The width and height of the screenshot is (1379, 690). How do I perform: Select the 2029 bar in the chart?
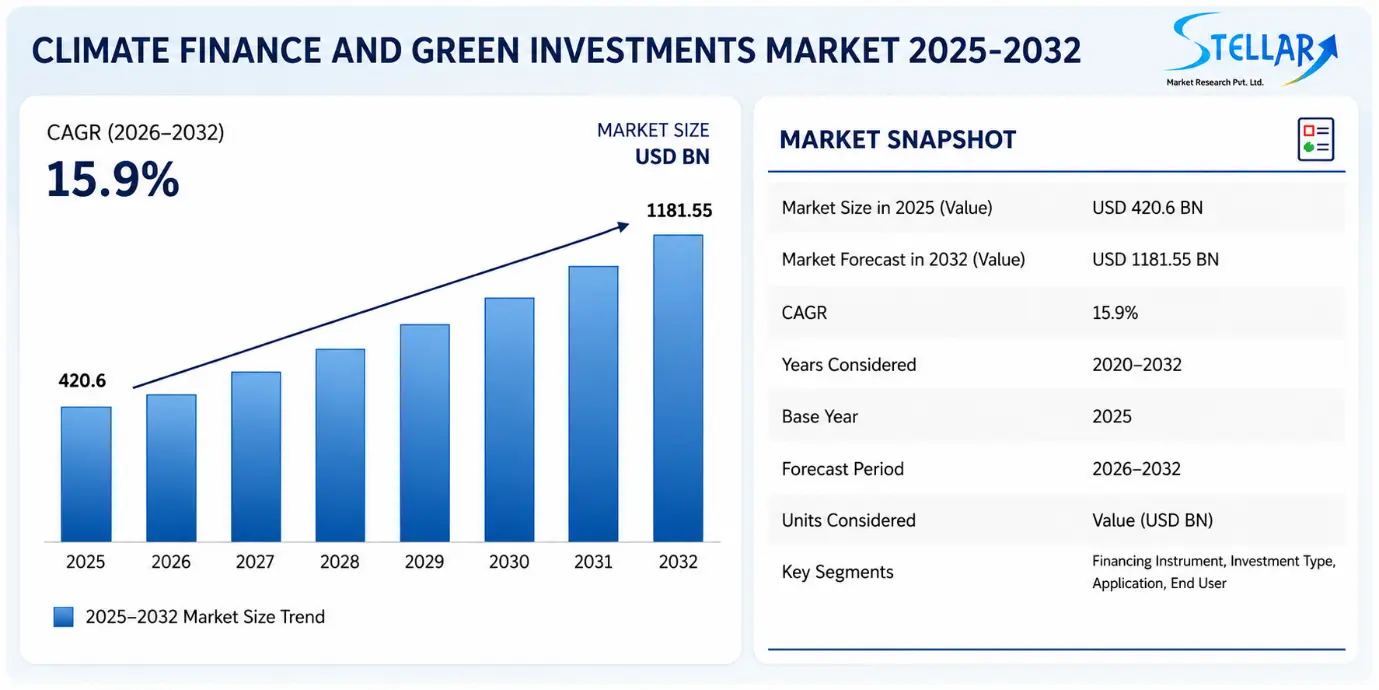[x=425, y=433]
